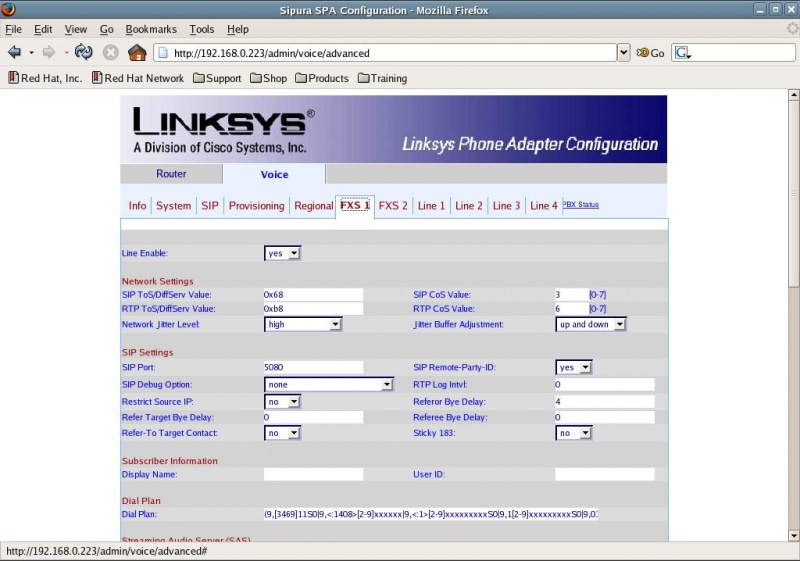The image size is (800, 561).
Task: Open the SIP Debug Option dropdown
Action: click(x=328, y=384)
